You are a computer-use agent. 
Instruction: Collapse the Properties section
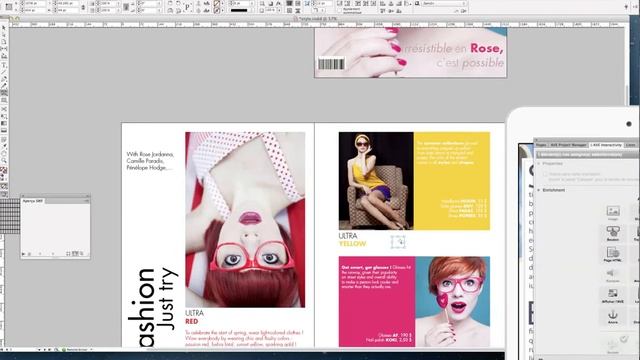[539, 163]
